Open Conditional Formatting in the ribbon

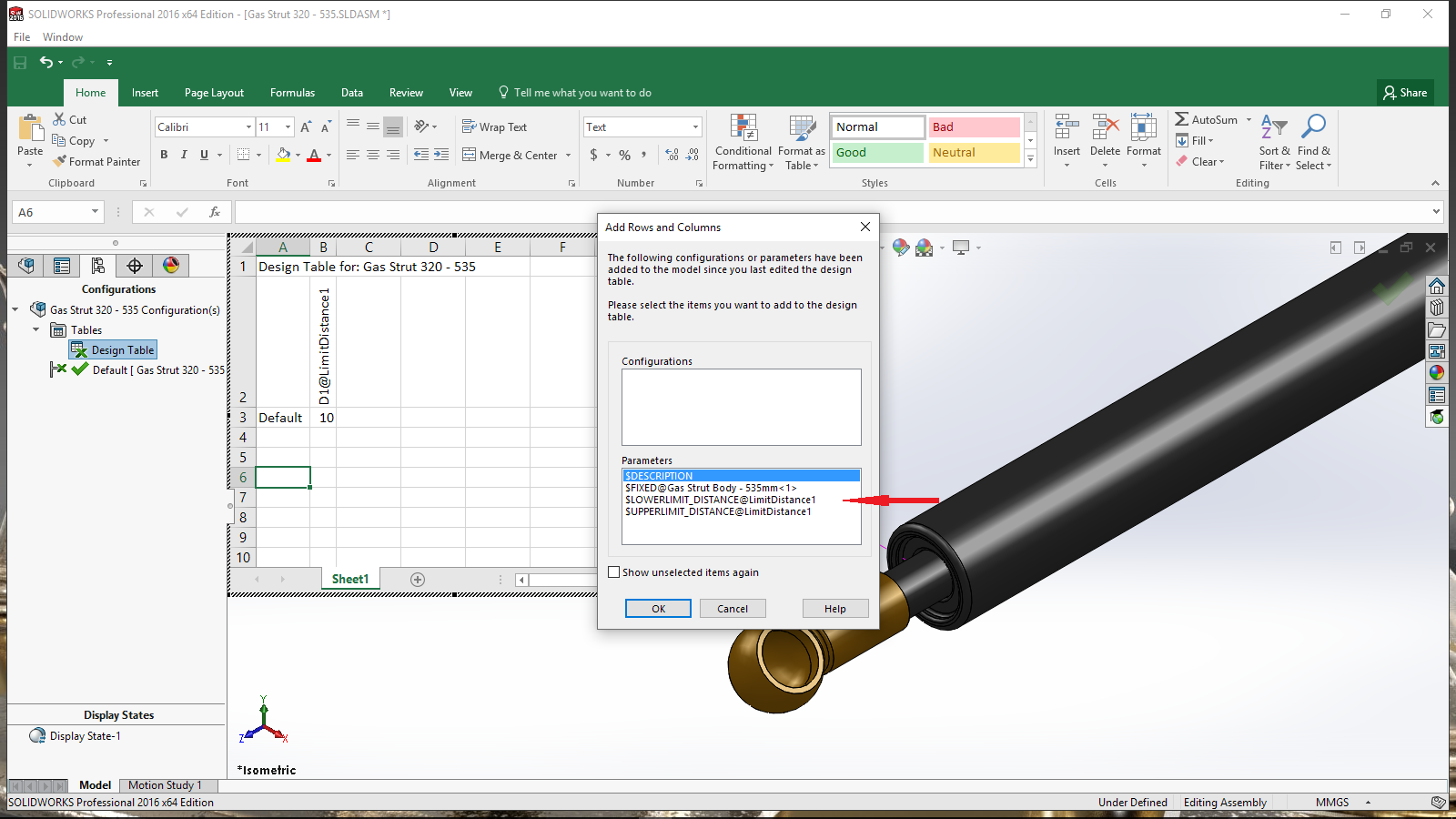[x=743, y=143]
